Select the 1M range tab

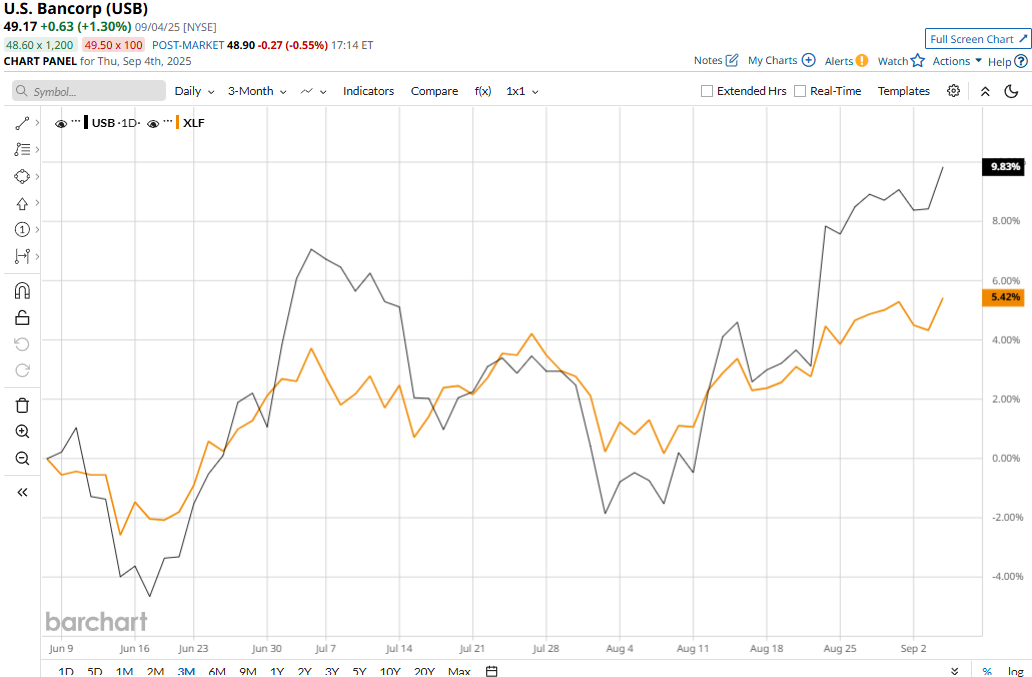pyautogui.click(x=124, y=671)
